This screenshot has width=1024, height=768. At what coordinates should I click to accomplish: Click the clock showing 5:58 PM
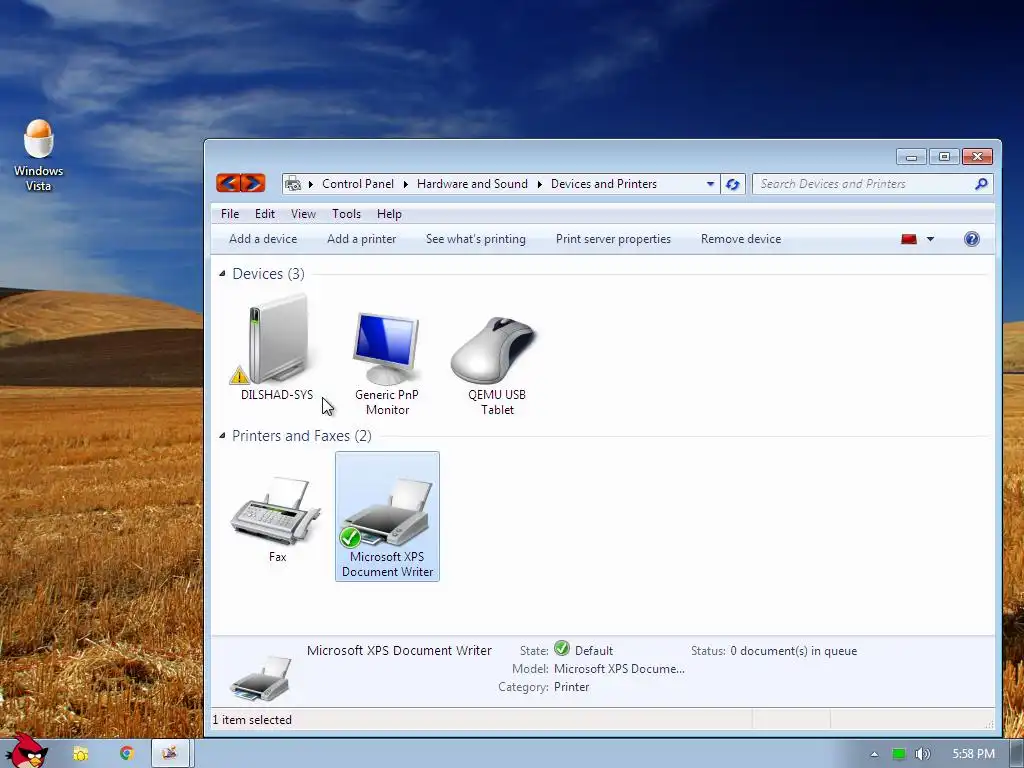tap(973, 754)
